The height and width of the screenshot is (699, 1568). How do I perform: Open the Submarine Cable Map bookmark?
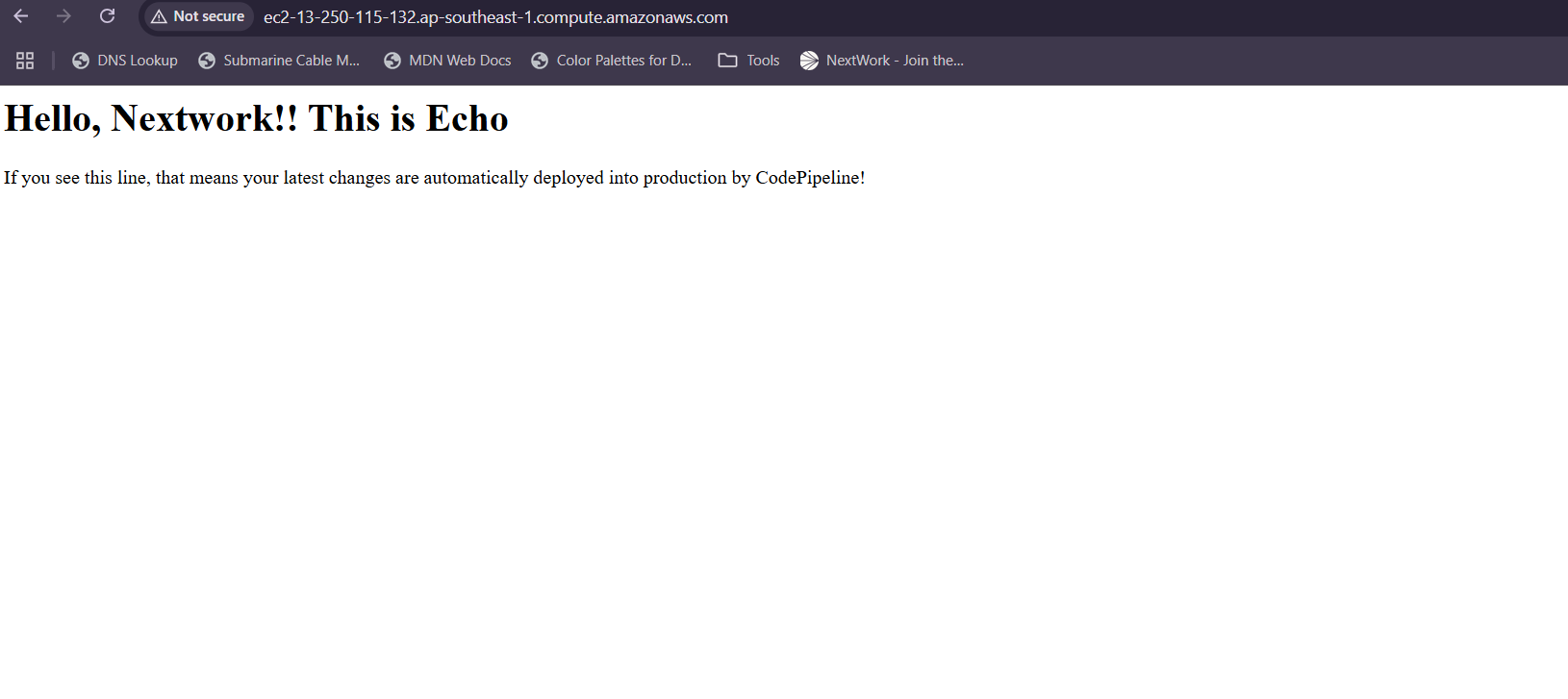pos(279,61)
